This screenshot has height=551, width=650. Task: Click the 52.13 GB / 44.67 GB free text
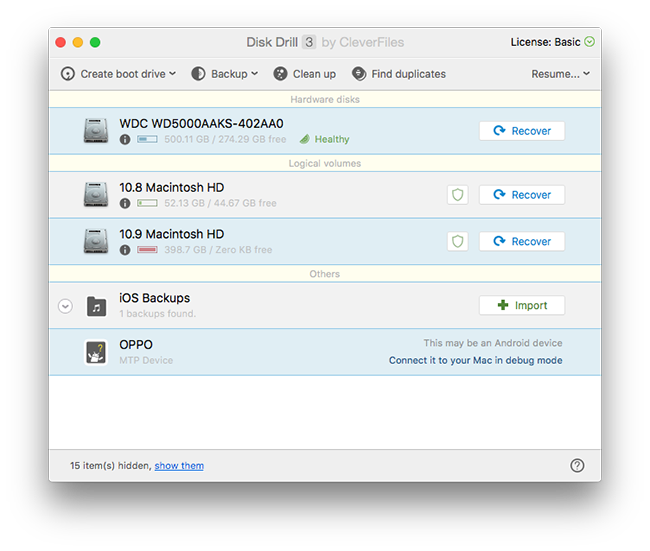[220, 203]
